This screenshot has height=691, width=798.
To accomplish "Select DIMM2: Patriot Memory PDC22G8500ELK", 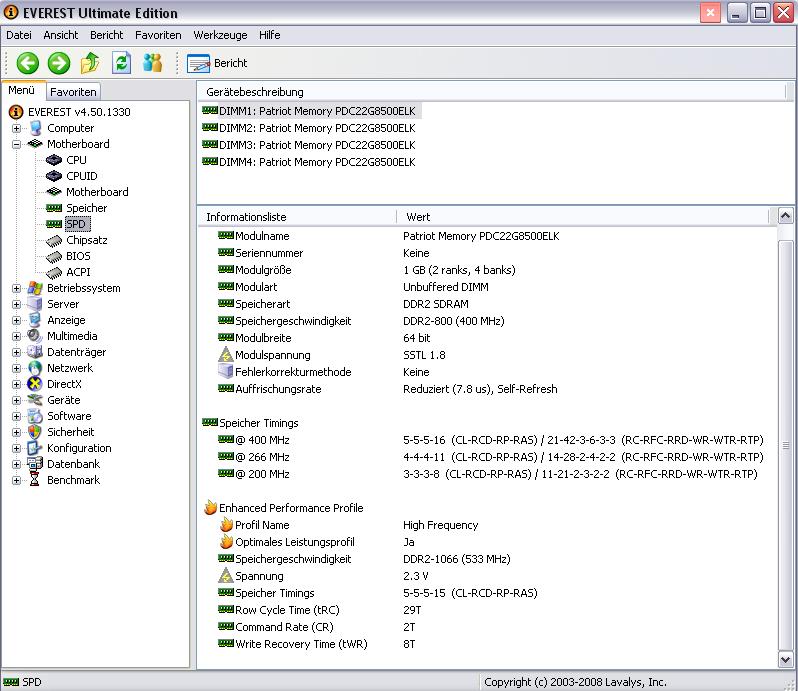I will tap(308, 128).
